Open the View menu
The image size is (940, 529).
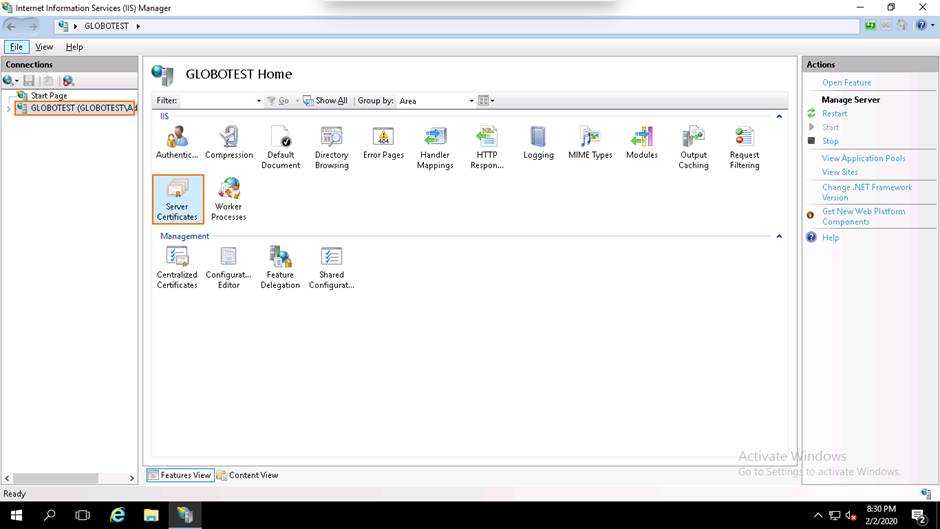[x=44, y=47]
